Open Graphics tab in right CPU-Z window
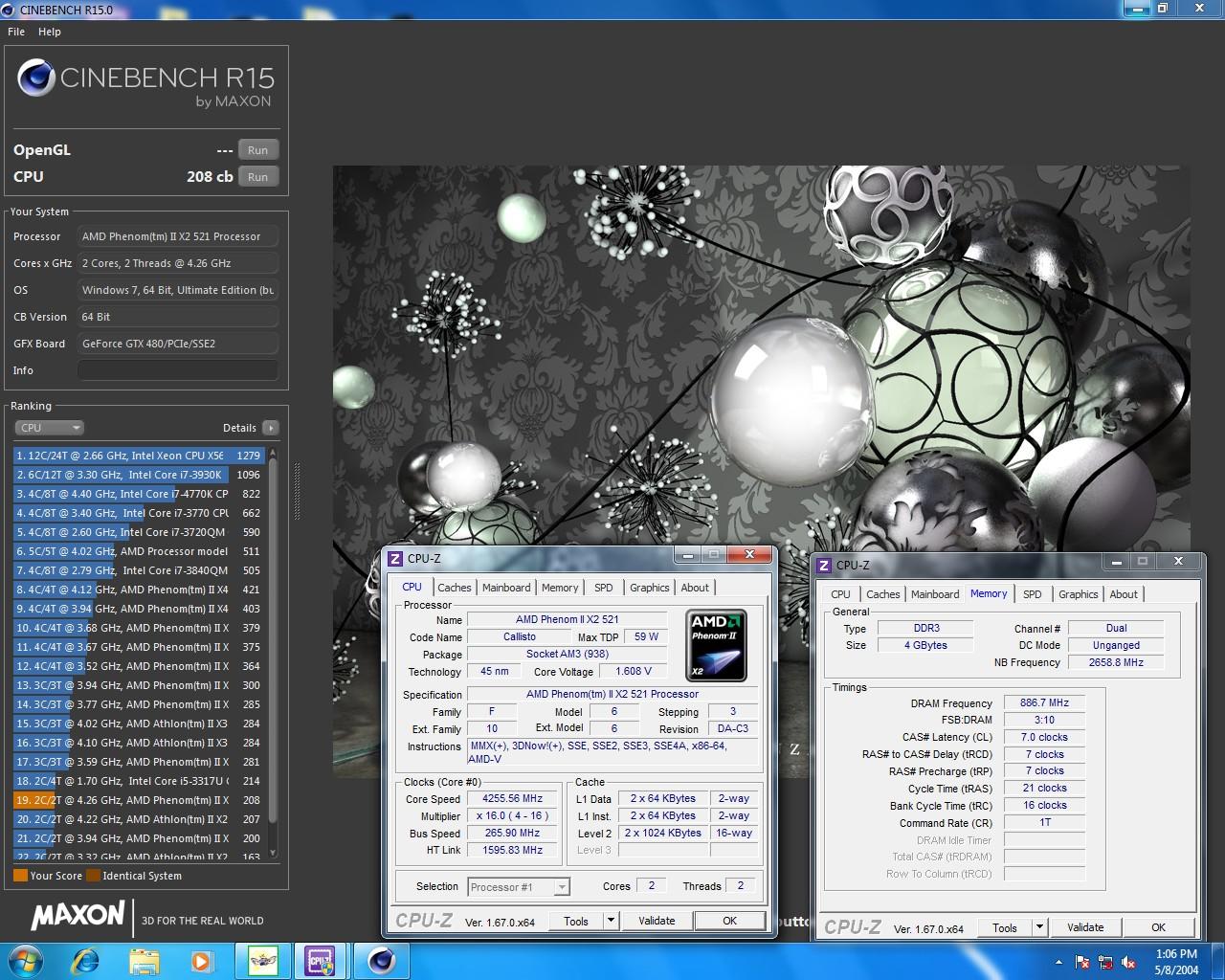 pyautogui.click(x=1079, y=594)
